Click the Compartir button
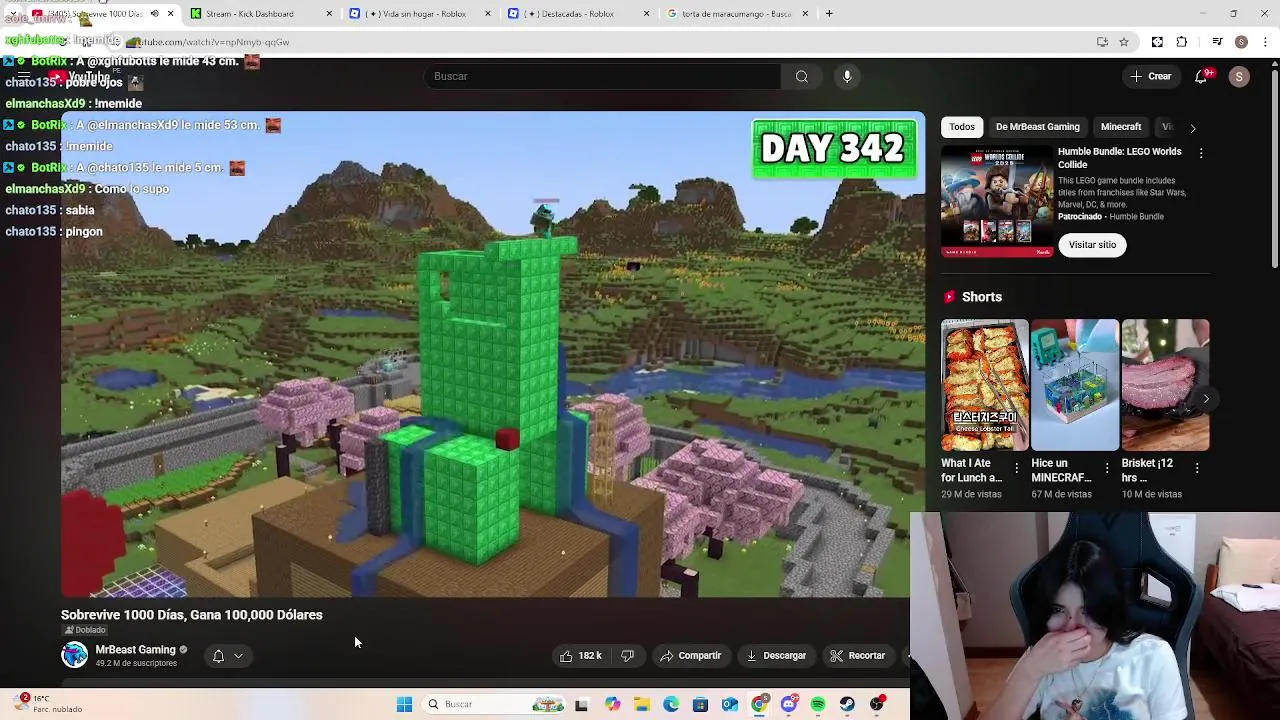Viewport: 1280px width, 720px height. click(x=690, y=656)
